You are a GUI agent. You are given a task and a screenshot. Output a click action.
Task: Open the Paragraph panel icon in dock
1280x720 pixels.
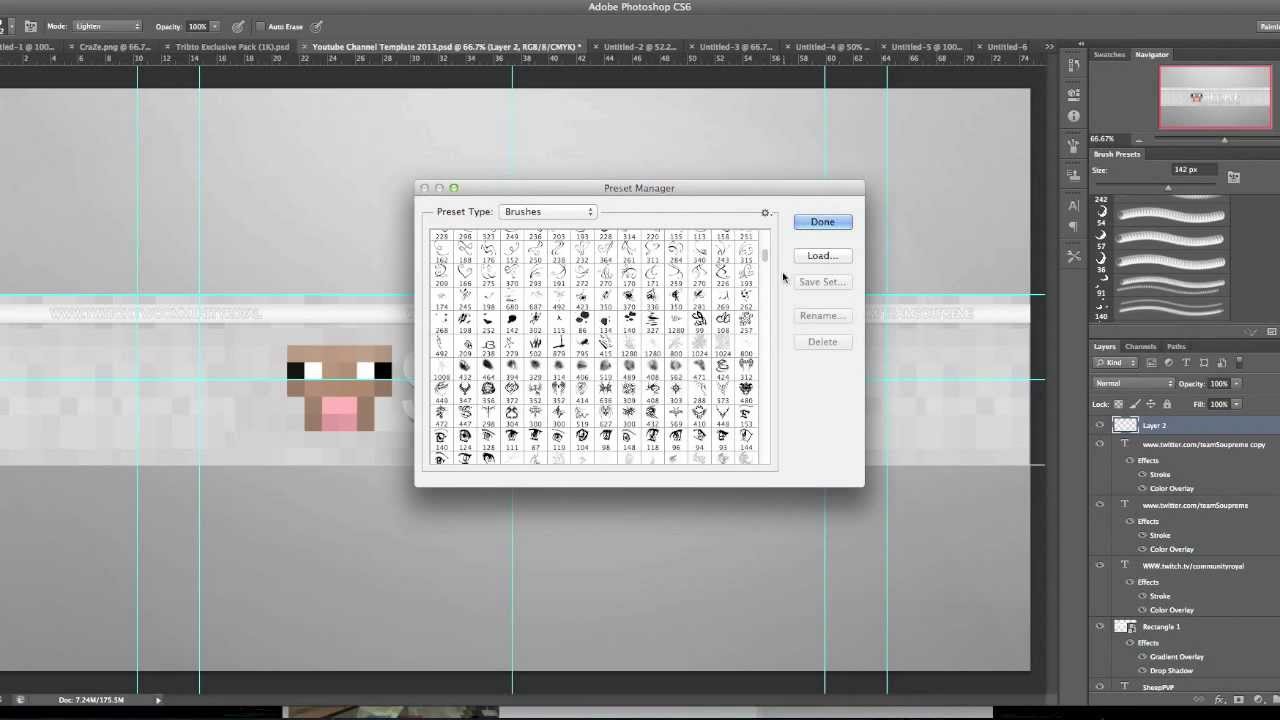[x=1074, y=227]
